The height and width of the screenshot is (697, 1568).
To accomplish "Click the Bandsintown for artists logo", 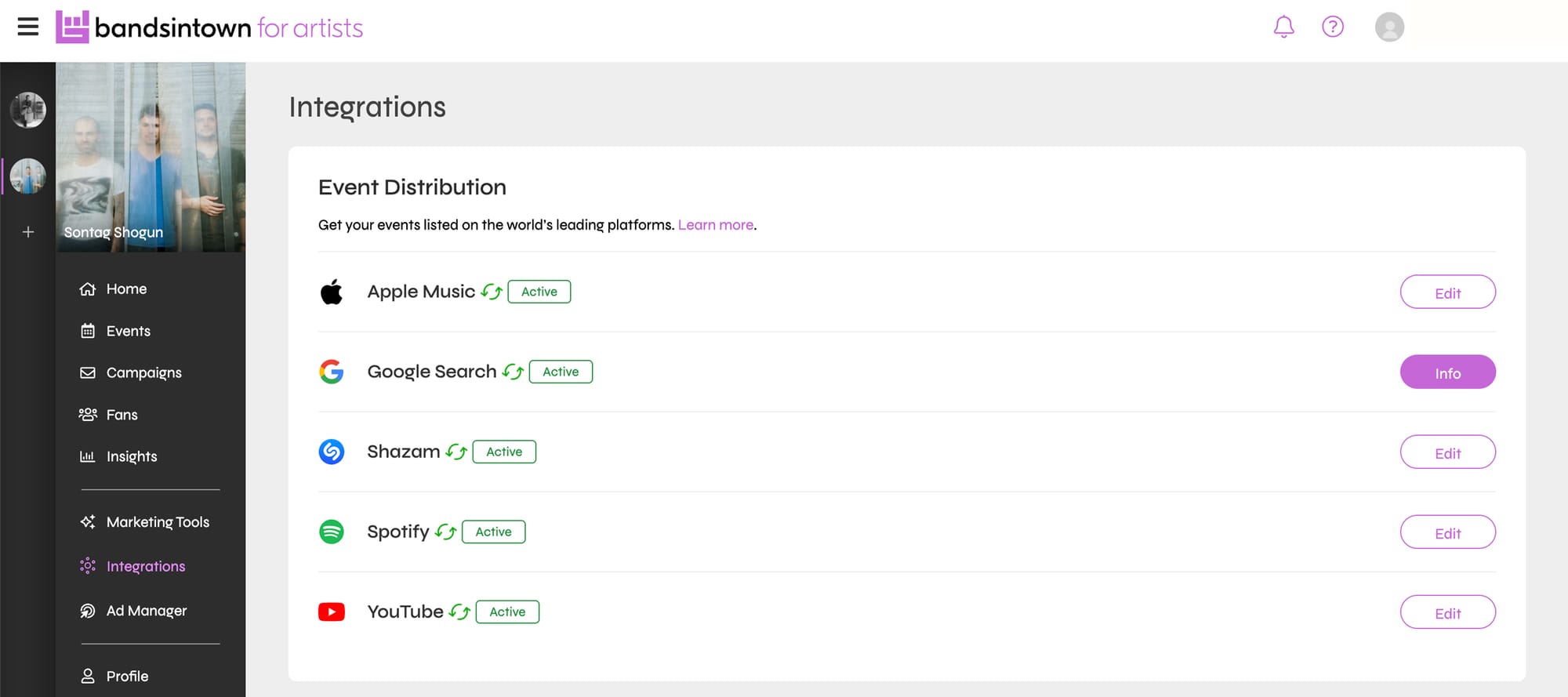I will point(209,27).
